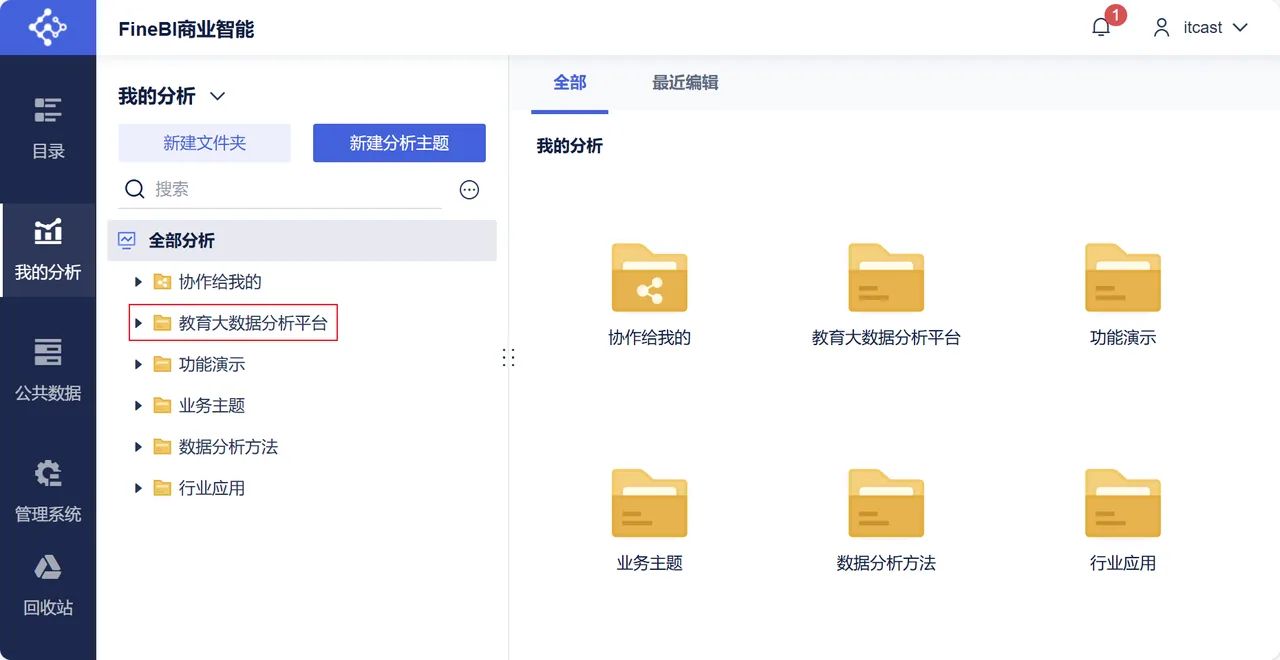Click the 我的分析 breadcrumb heading
Image resolution: width=1280 pixels, height=660 pixels.
[x=570, y=146]
